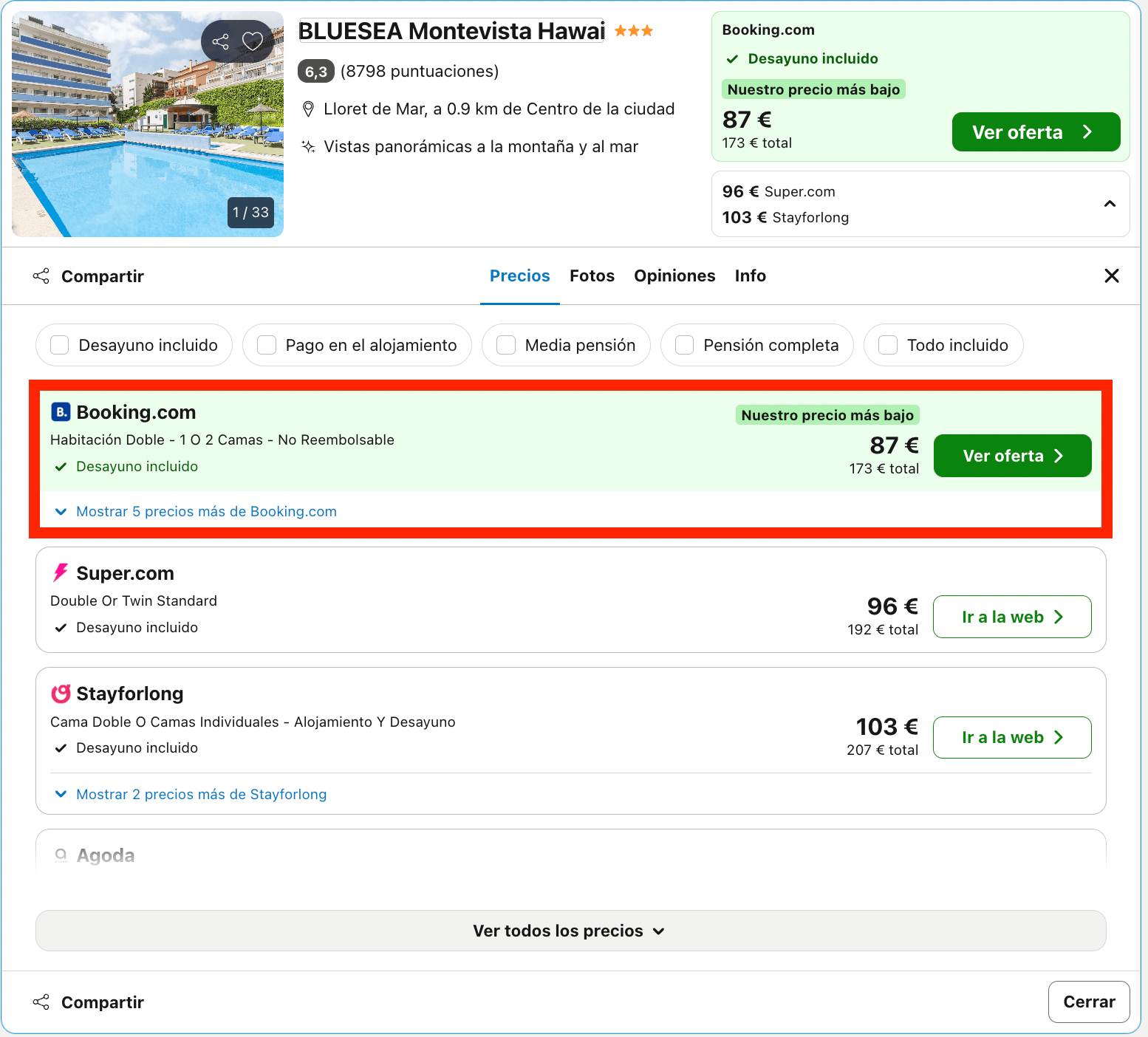Screen dimensions: 1148x1037
Task: Open the Fotos tab
Action: [592, 275]
